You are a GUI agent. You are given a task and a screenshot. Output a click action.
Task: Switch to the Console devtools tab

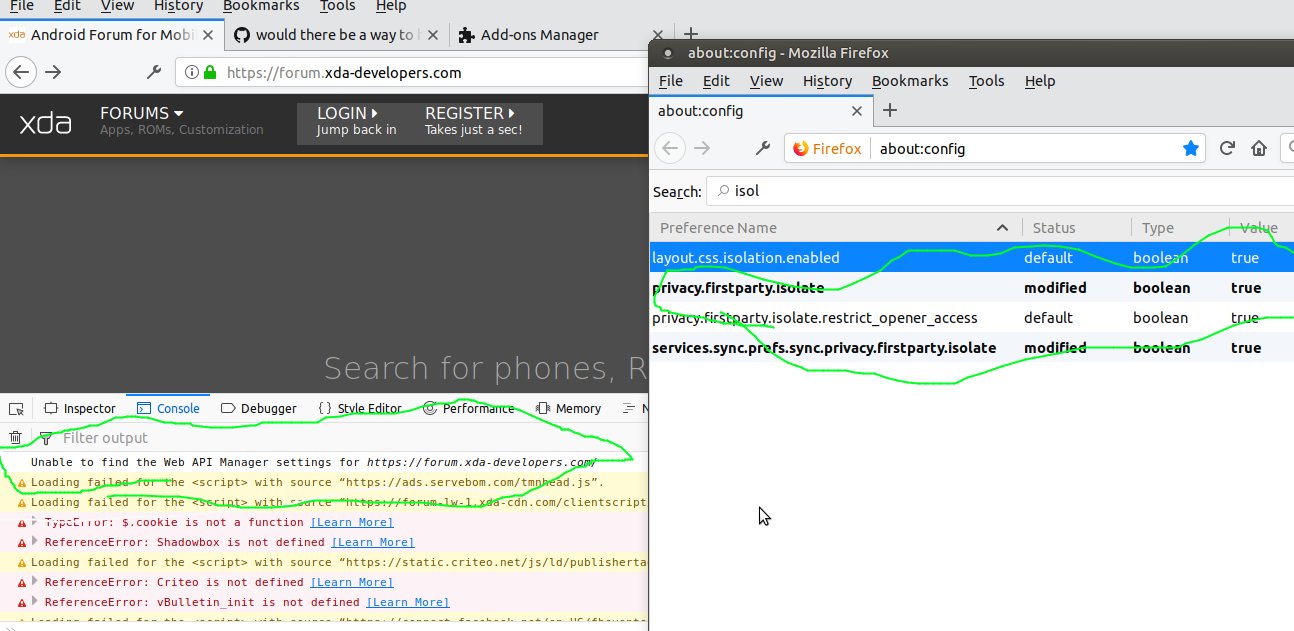click(167, 408)
